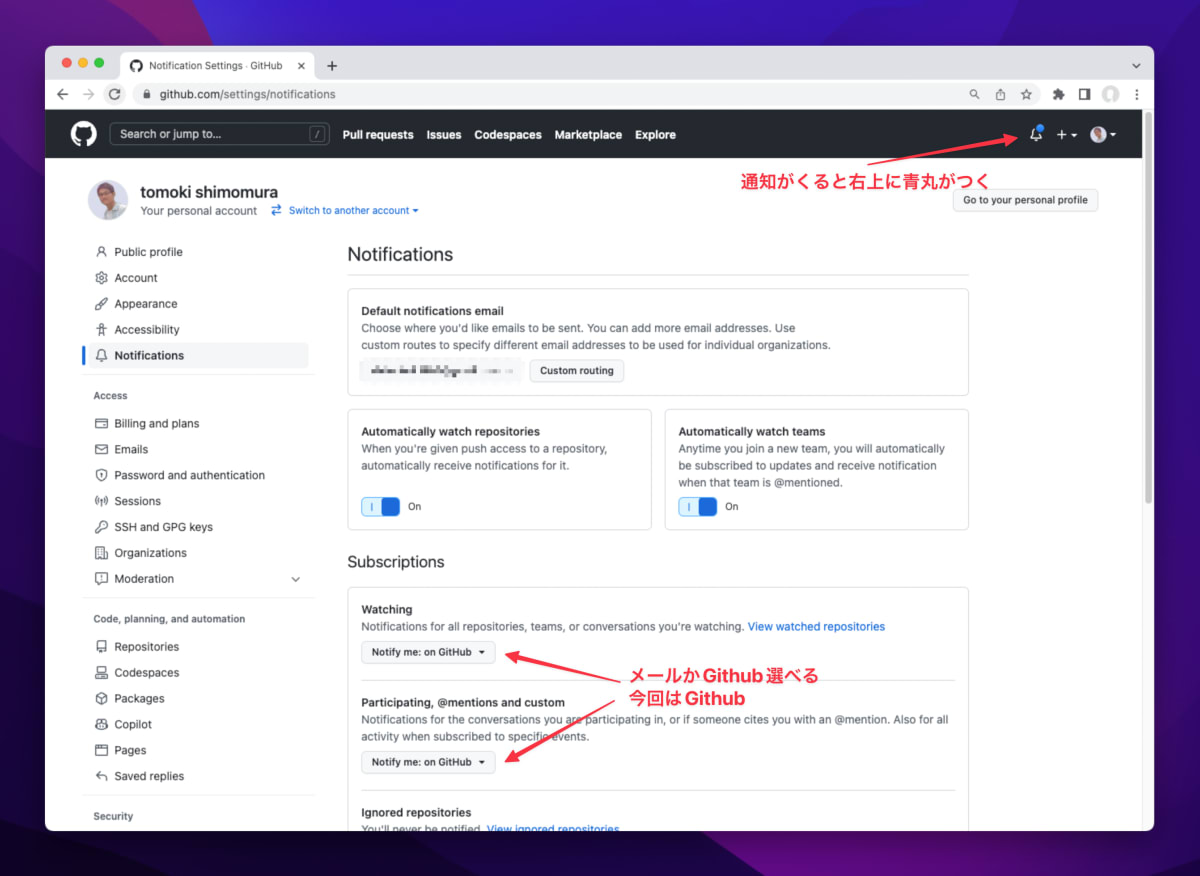The width and height of the screenshot is (1200, 876).
Task: Open the Chrome profile avatar icon
Action: [x=1110, y=94]
